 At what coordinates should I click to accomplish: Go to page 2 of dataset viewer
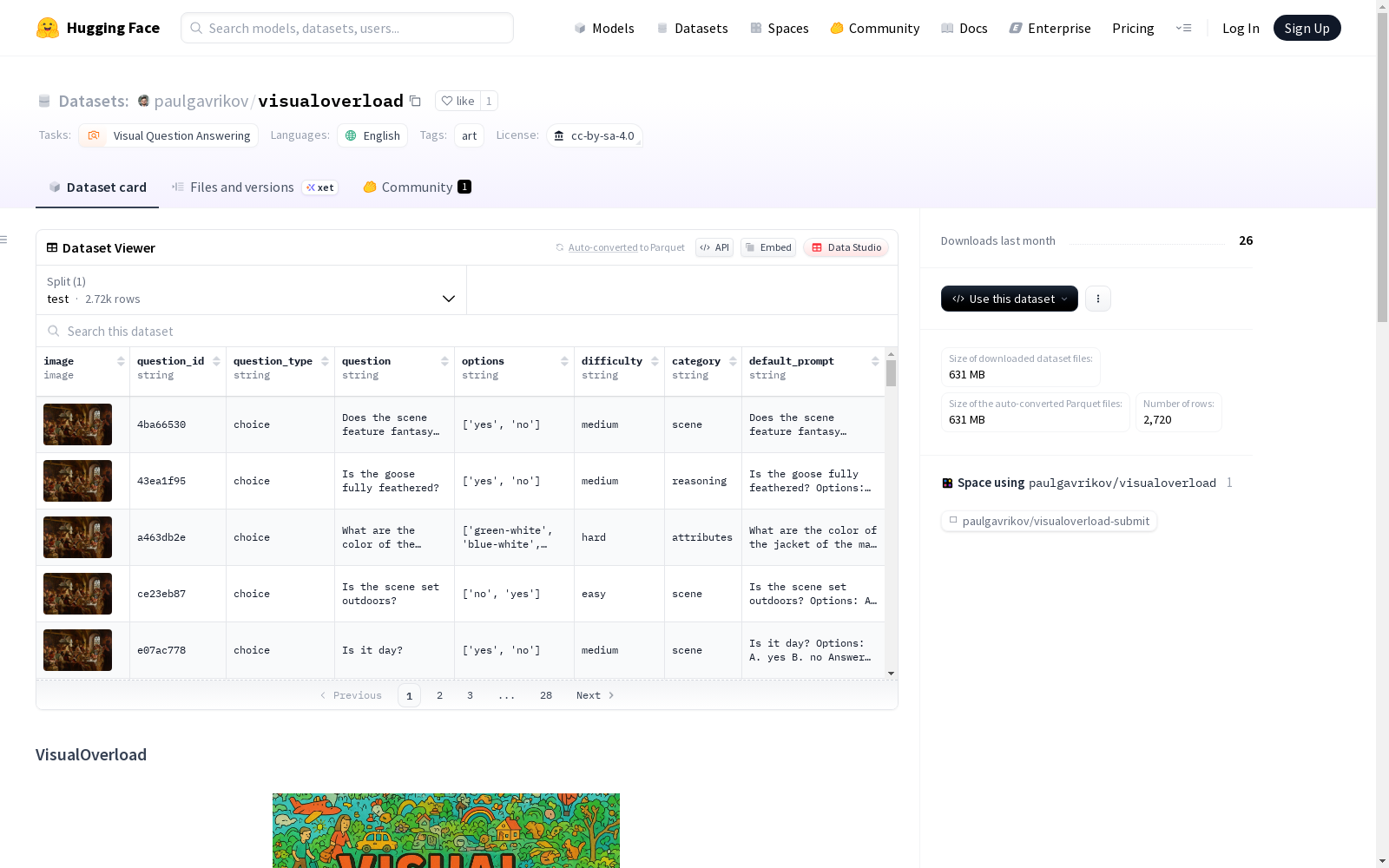click(x=439, y=695)
